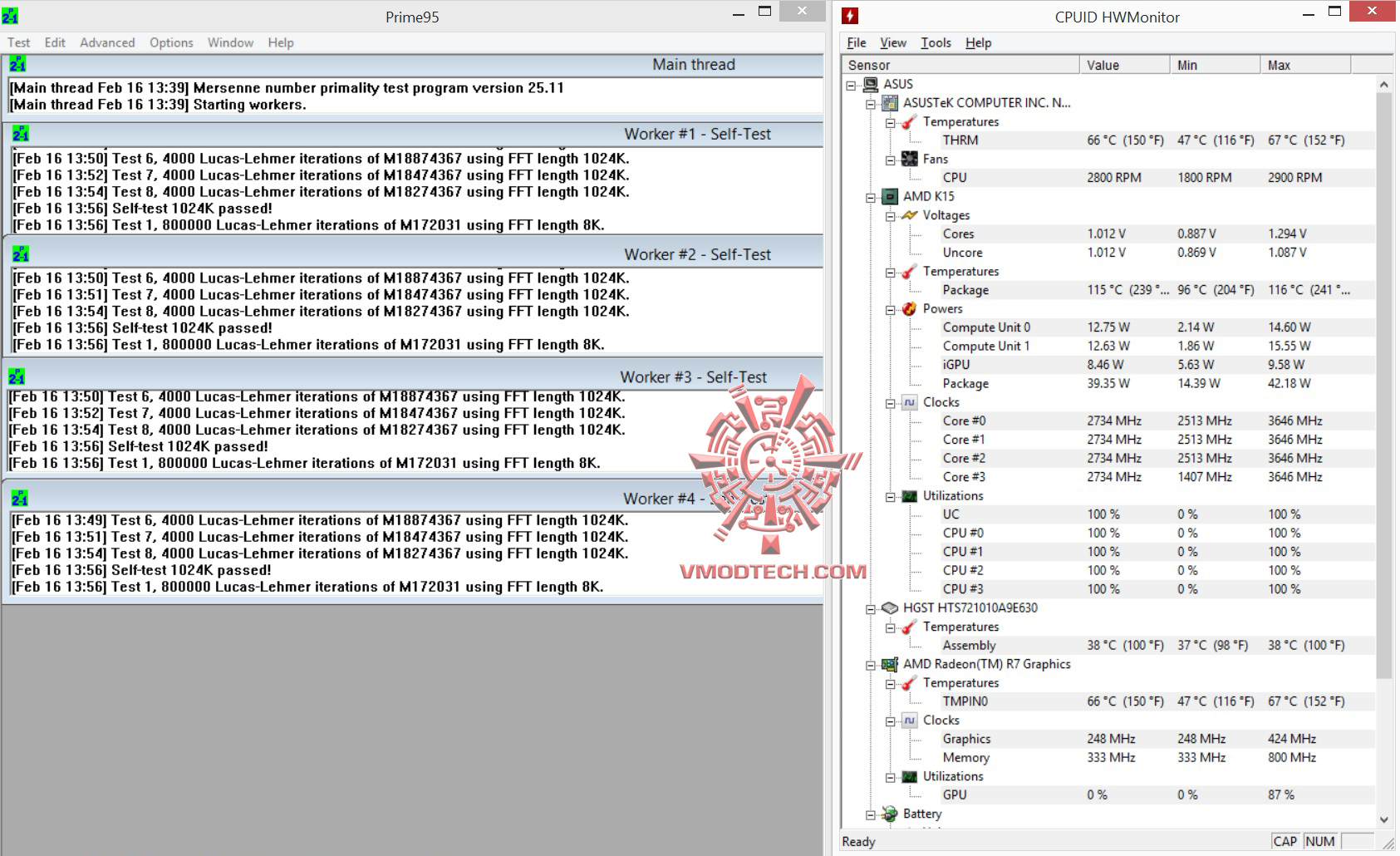Click the Utilizations icon under AMD K15
The height and width of the screenshot is (856, 1400).
click(910, 496)
